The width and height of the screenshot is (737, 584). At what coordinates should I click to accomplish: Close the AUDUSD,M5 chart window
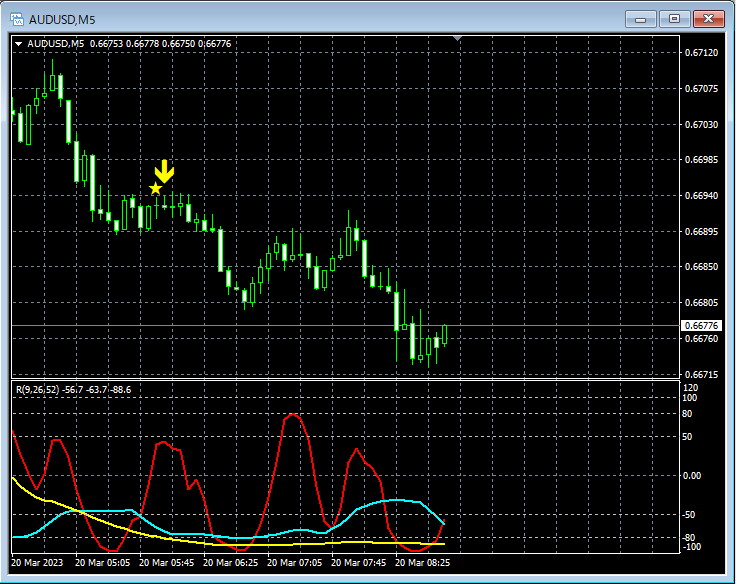click(x=708, y=18)
